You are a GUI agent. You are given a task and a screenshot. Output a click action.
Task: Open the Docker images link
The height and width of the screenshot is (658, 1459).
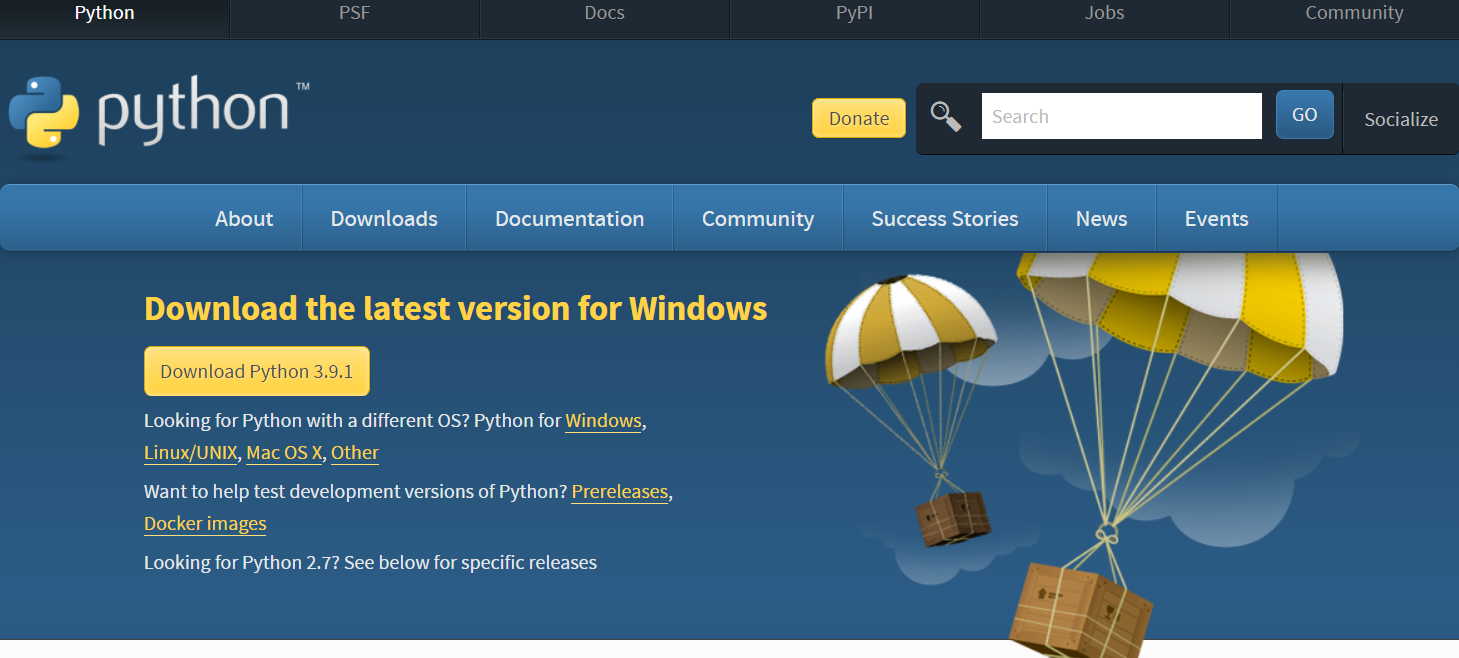tap(204, 523)
